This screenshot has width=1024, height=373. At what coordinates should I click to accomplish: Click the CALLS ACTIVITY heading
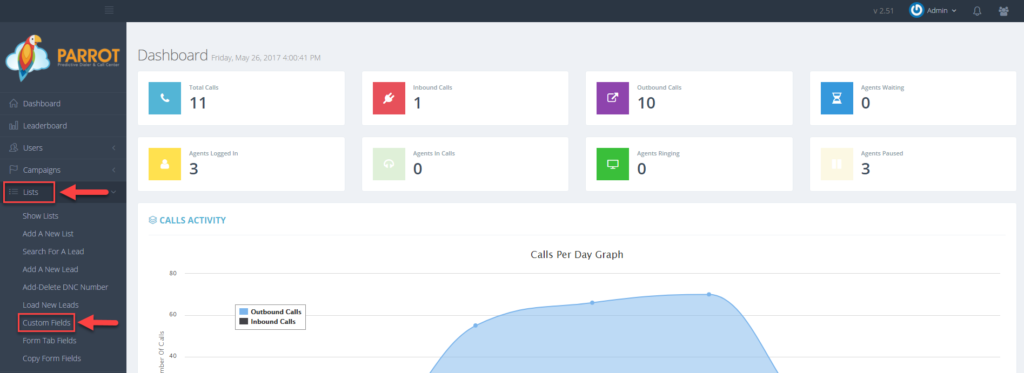point(193,220)
